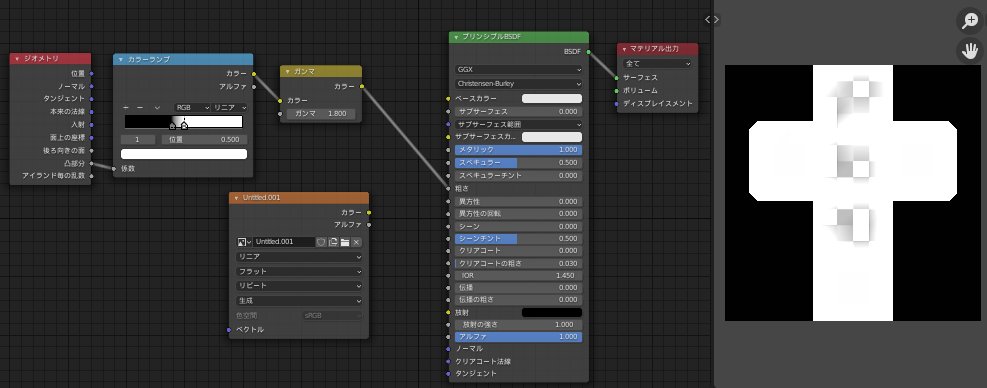Image resolution: width=987 pixels, height=388 pixels.
Task: Click the ベースカラー color swatch
Action: (552, 99)
